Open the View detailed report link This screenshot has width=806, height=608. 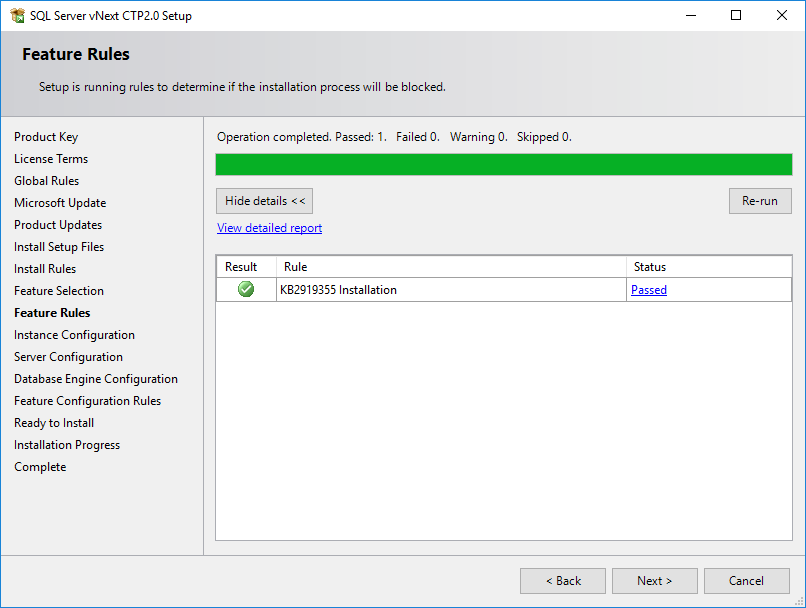269,228
